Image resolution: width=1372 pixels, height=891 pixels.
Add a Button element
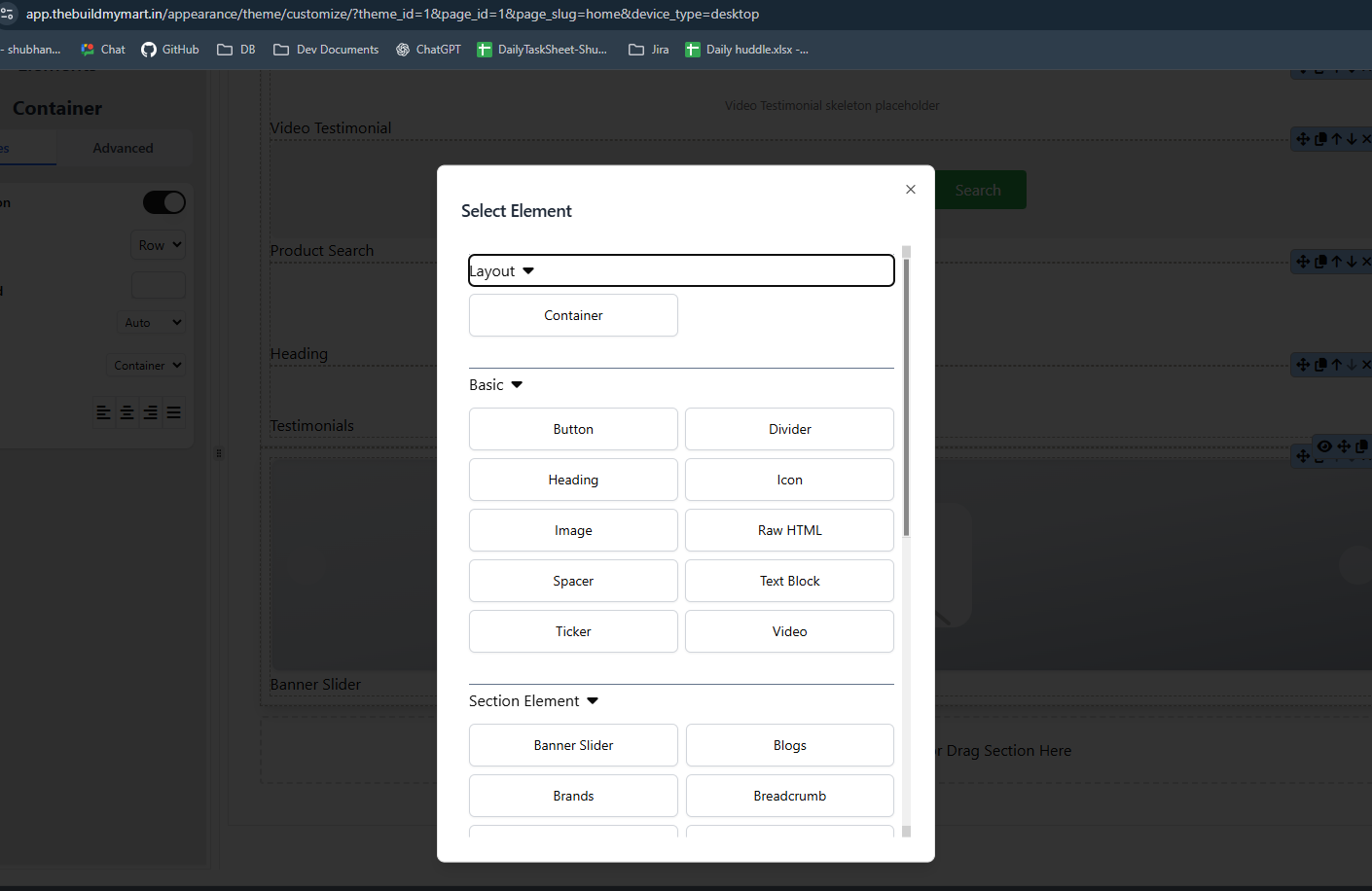click(573, 429)
